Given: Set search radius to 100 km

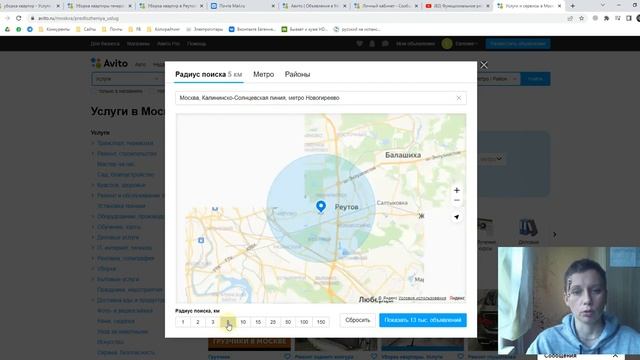Looking at the screenshot, I should click(x=304, y=322).
